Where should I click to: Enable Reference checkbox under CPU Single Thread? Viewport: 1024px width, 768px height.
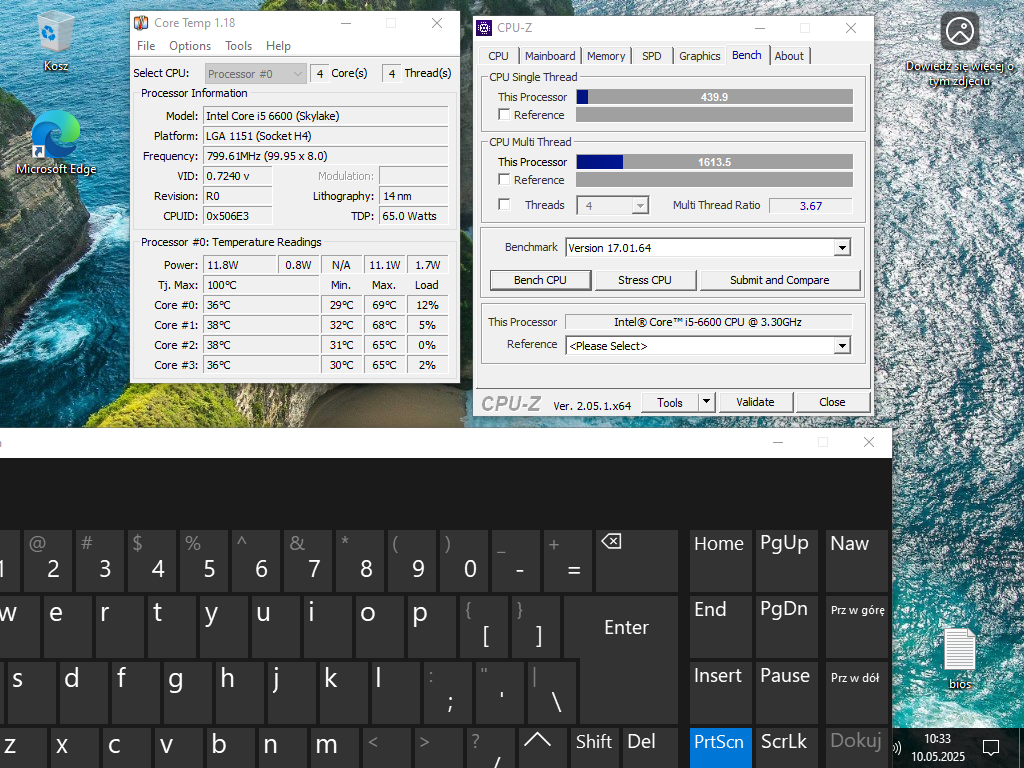coord(504,115)
